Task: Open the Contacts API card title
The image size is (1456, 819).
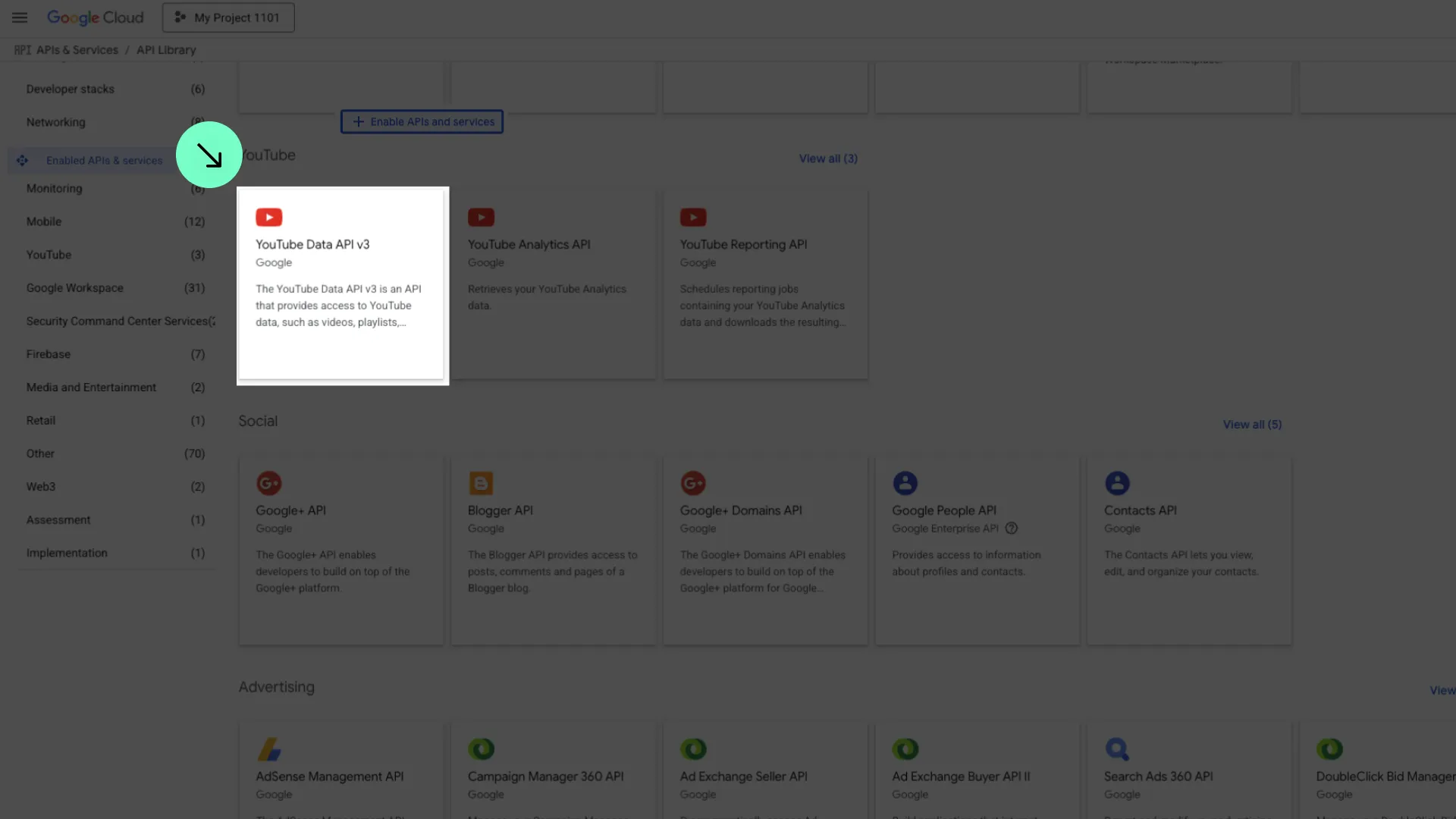Action: (x=1140, y=510)
